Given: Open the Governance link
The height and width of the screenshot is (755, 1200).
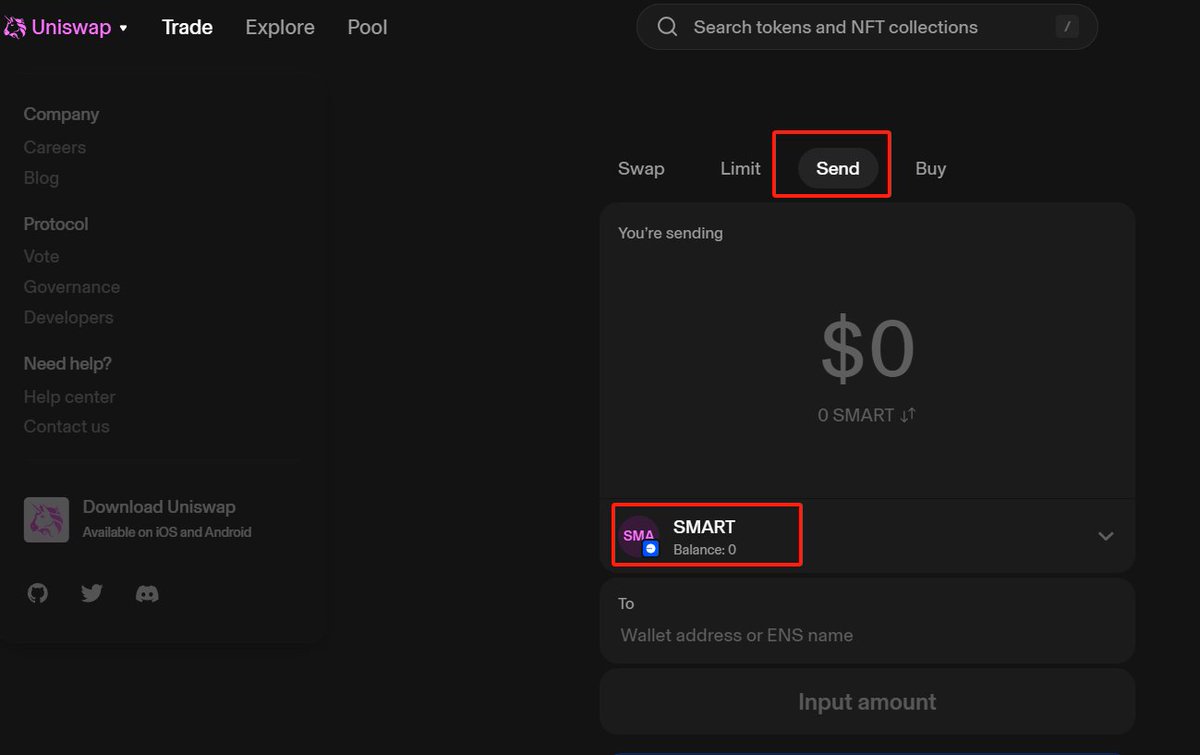Looking at the screenshot, I should [x=72, y=287].
